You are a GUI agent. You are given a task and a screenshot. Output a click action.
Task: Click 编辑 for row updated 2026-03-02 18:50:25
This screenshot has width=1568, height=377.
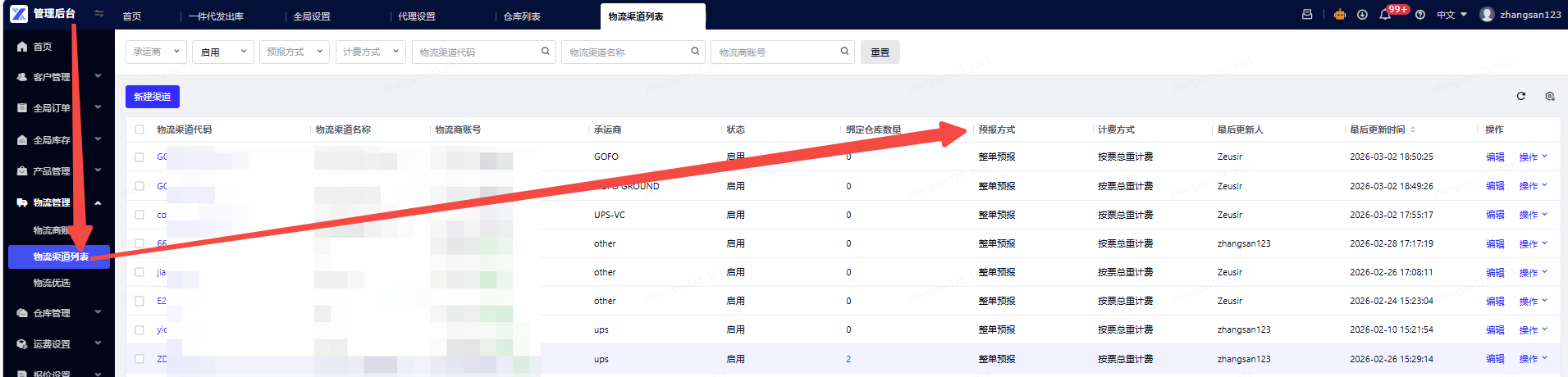(1495, 157)
